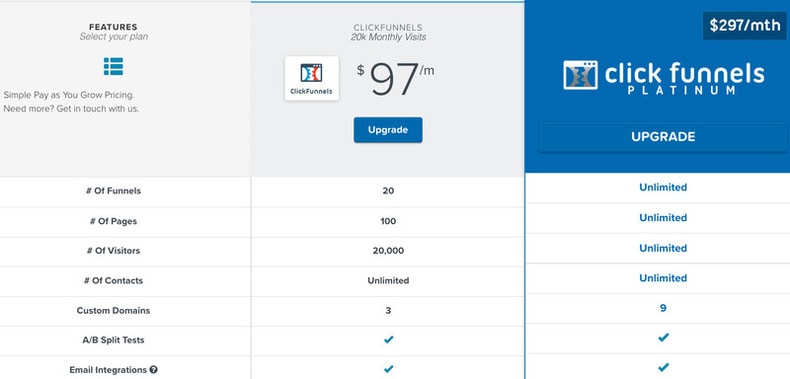Click the '# Of Contacts' feature label
Viewport: 790px width, 379px height.
pyautogui.click(x=113, y=281)
